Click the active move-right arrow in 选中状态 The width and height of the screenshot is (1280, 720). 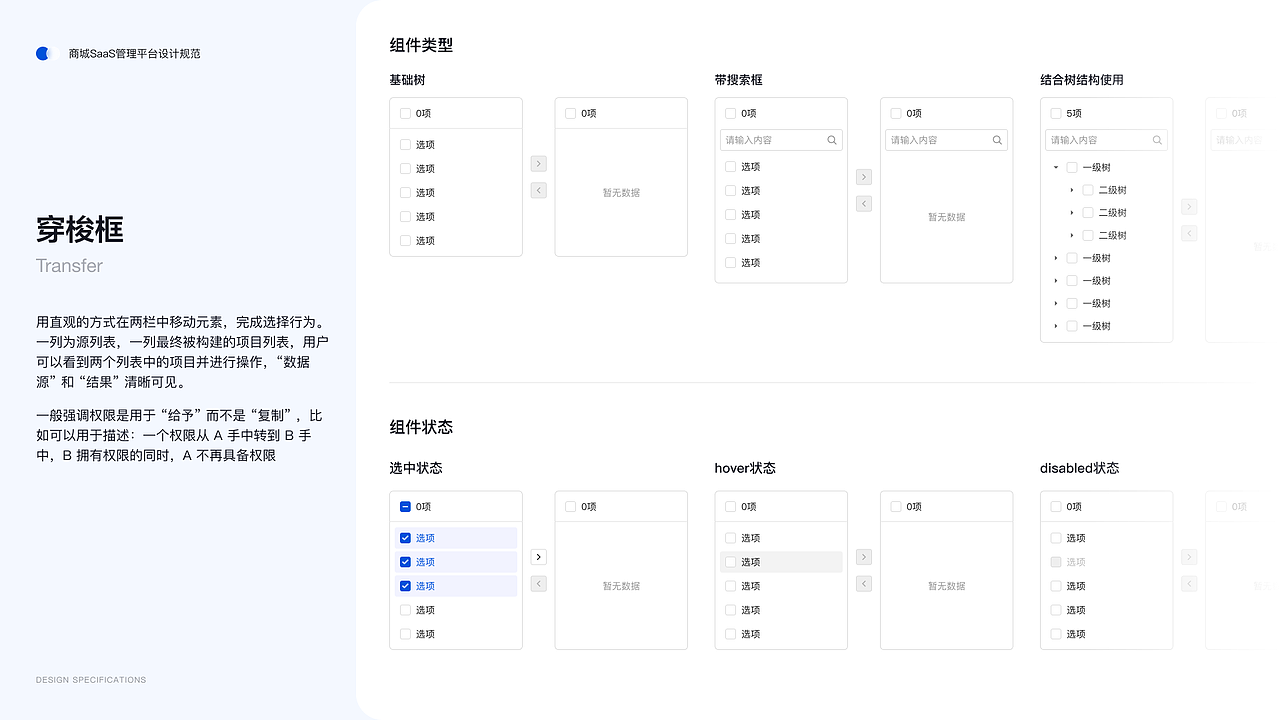[539, 557]
